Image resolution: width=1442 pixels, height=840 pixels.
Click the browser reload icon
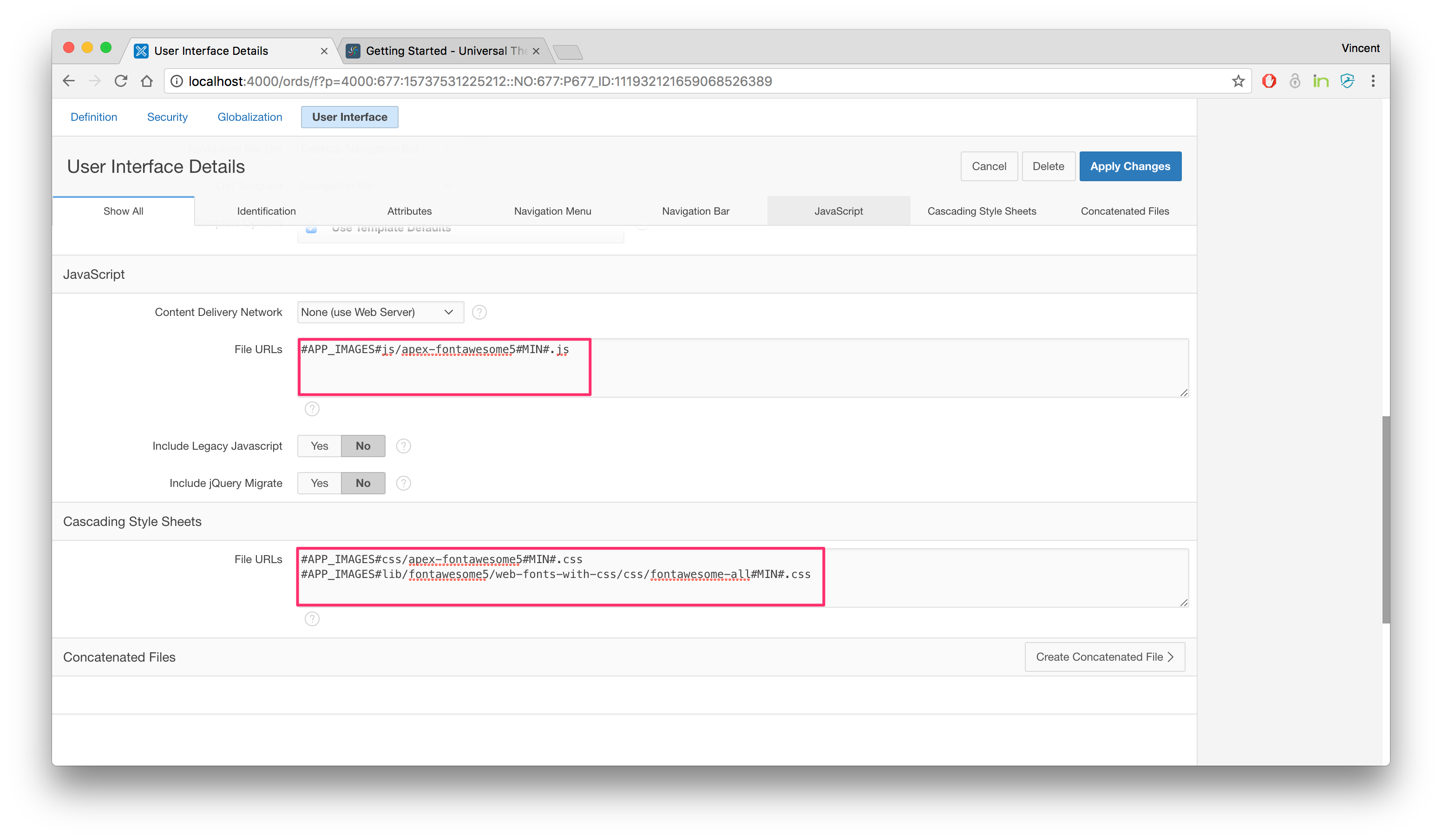click(x=121, y=81)
